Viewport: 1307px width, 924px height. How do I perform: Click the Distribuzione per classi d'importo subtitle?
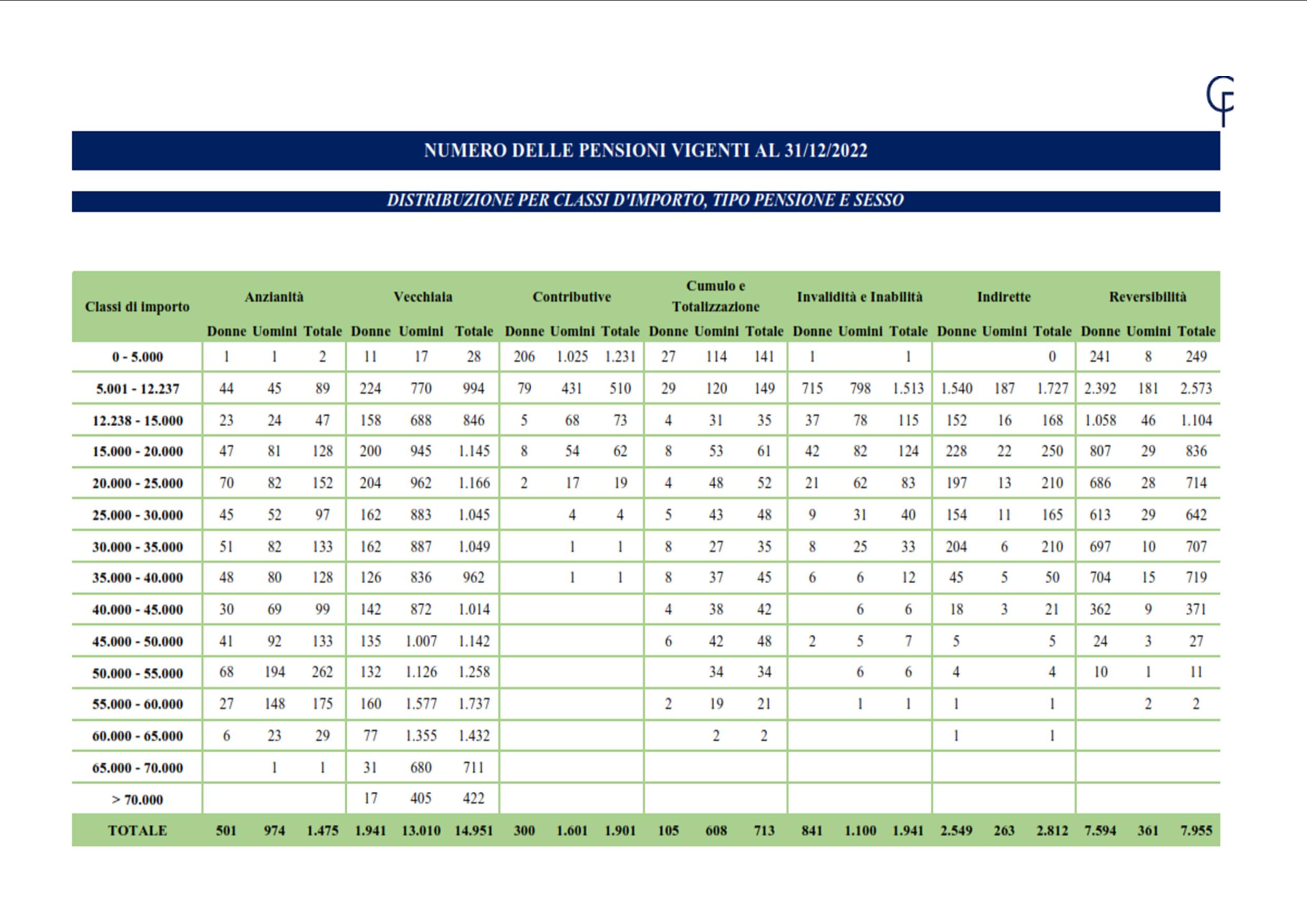pos(646,201)
